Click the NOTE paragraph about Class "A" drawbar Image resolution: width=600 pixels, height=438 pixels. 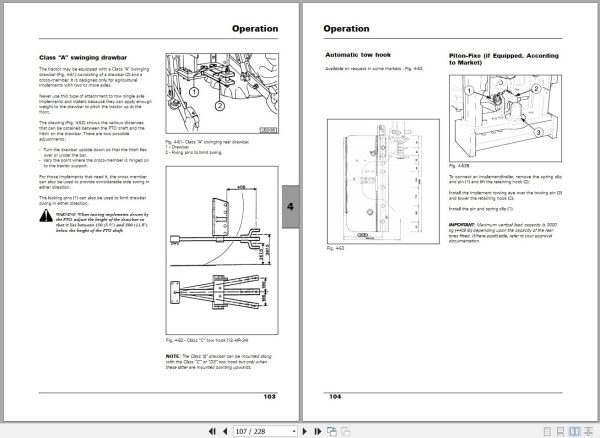[x=218, y=361]
